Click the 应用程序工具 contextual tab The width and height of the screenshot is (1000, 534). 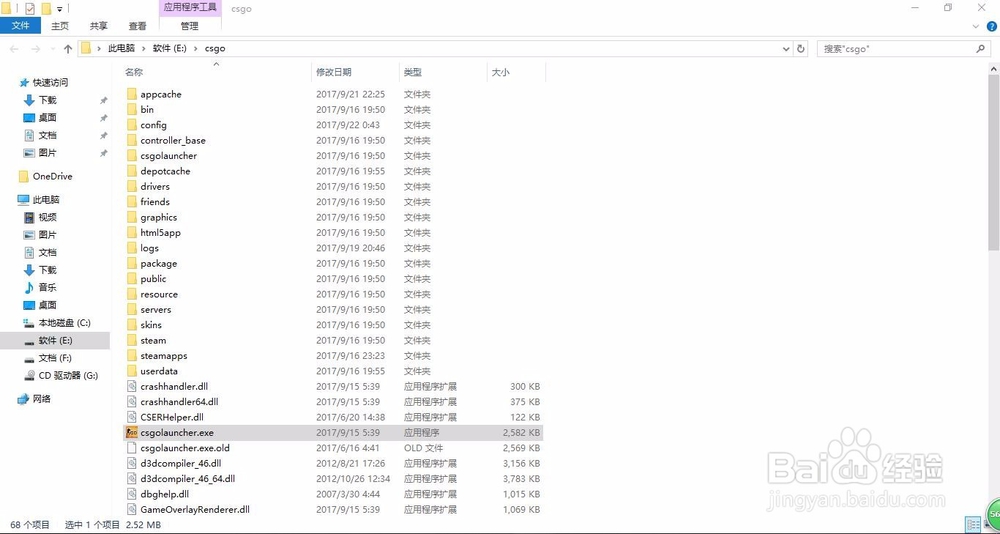189,8
